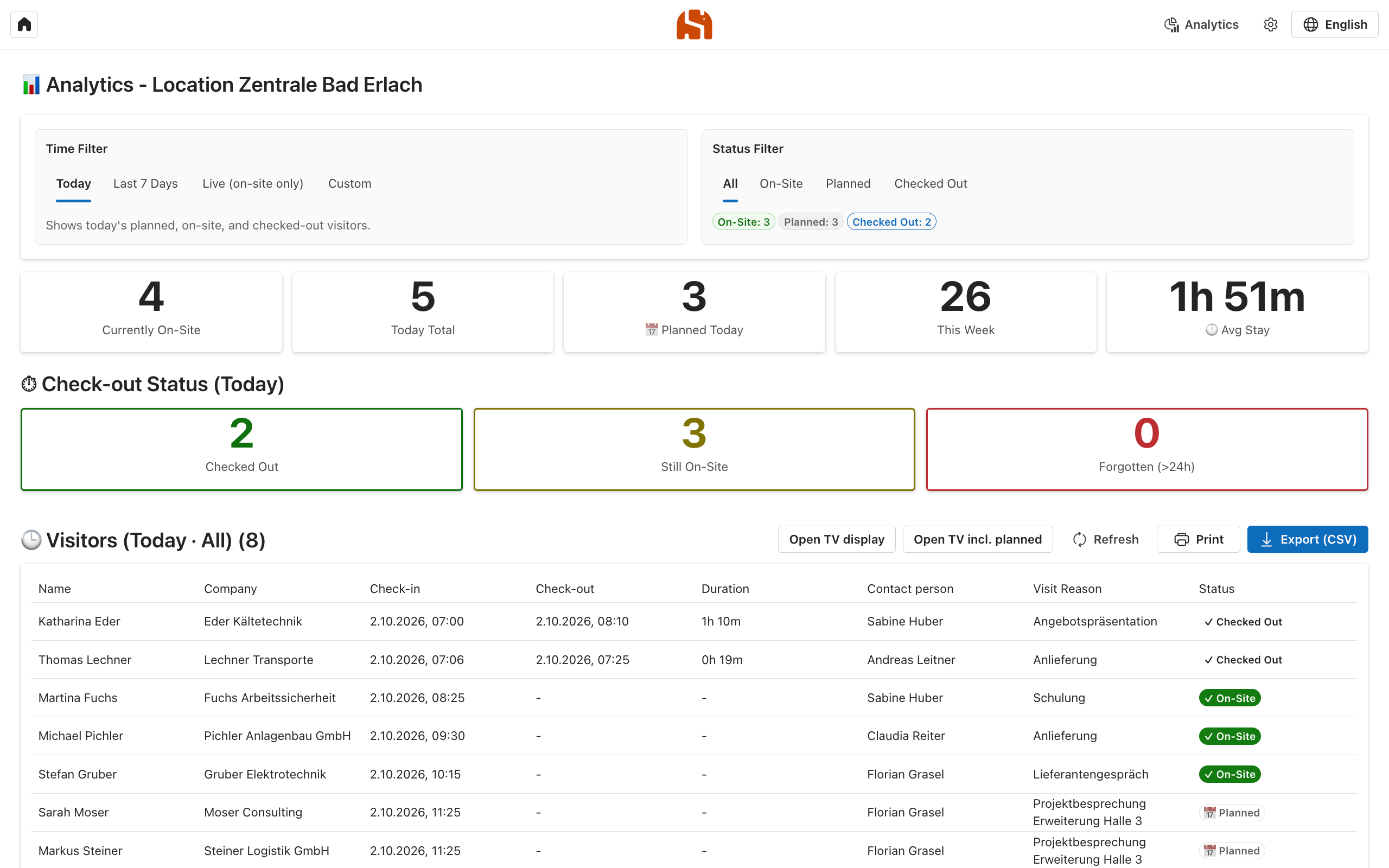Click the This Week card
The height and width of the screenshot is (868, 1389).
[966, 312]
